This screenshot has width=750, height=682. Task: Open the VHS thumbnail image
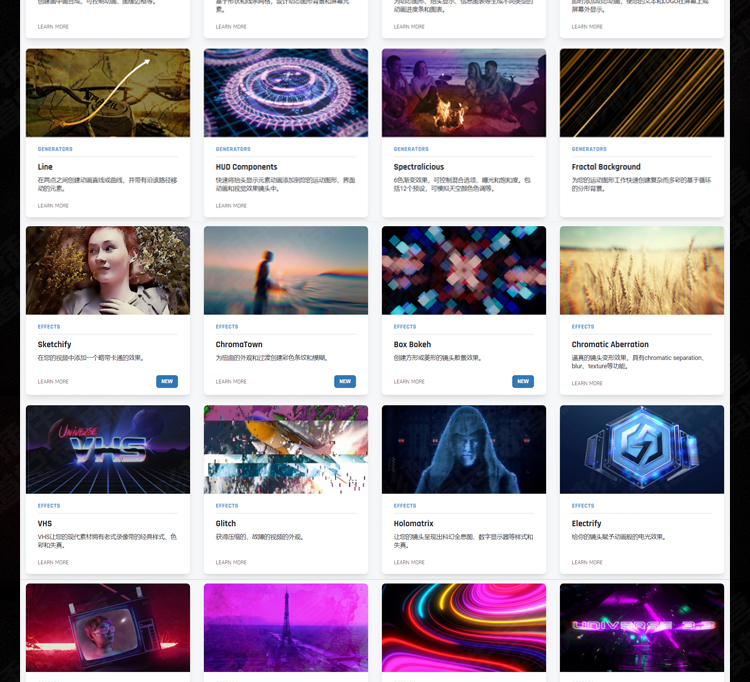tap(108, 450)
